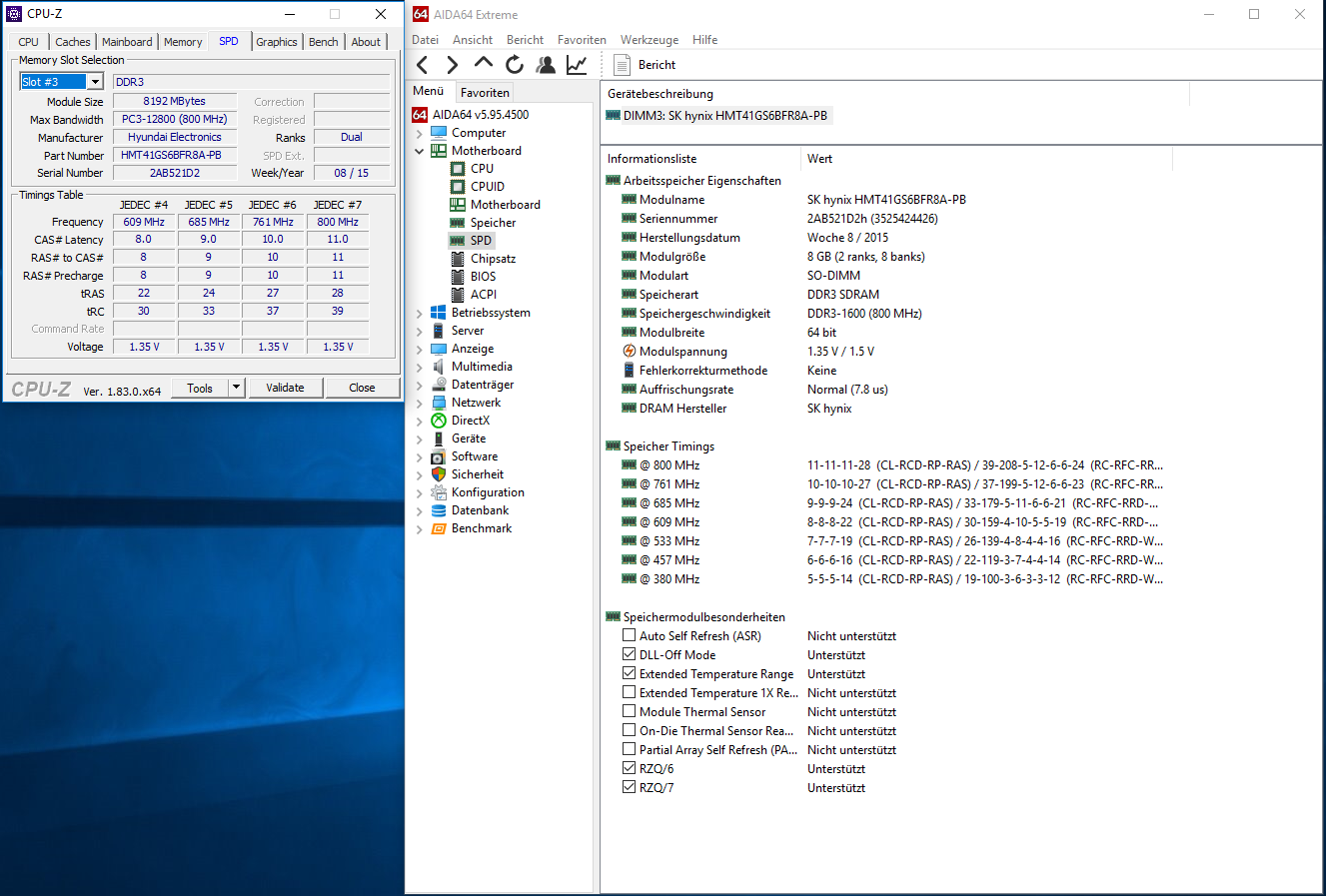Toggle the Module Thermal Sensor checkbox
Image resolution: width=1326 pixels, height=896 pixels.
tap(629, 711)
